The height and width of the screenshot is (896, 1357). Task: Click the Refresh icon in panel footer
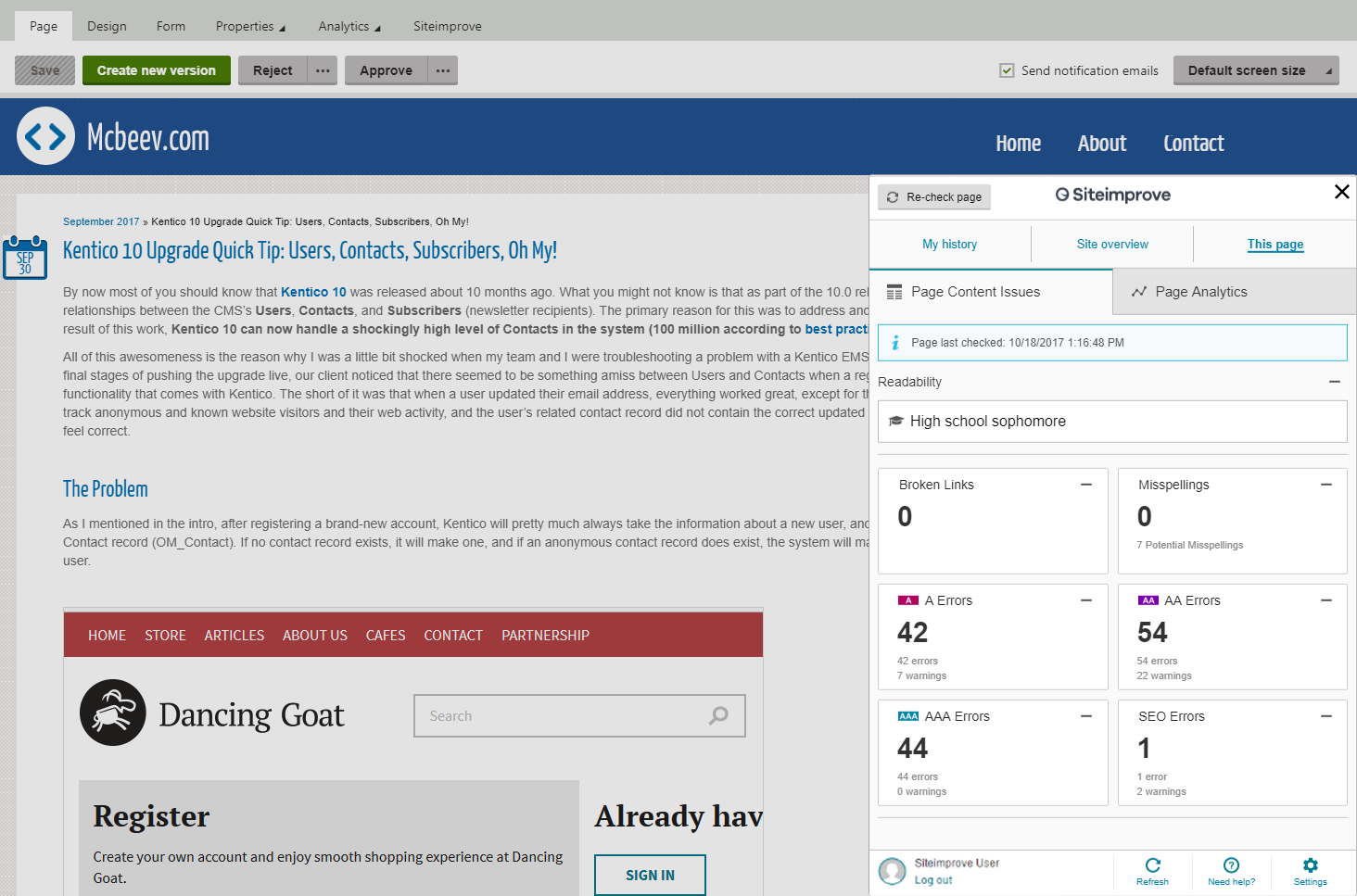(1153, 865)
